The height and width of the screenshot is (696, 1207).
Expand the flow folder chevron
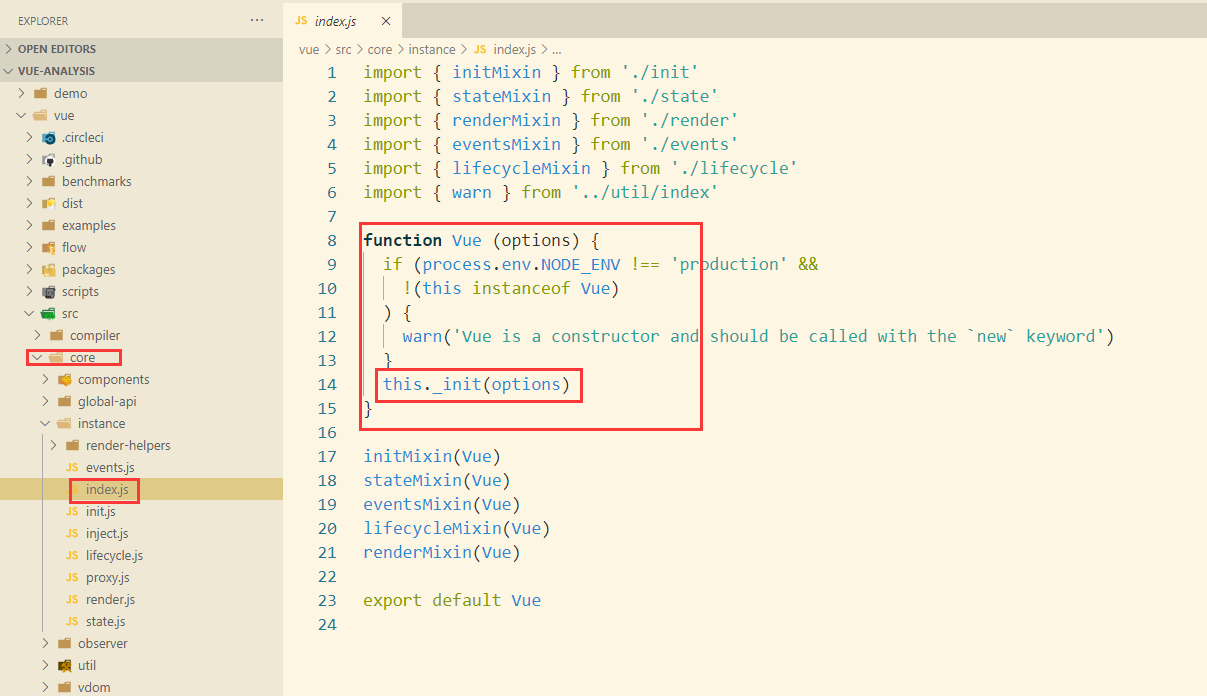(30, 247)
